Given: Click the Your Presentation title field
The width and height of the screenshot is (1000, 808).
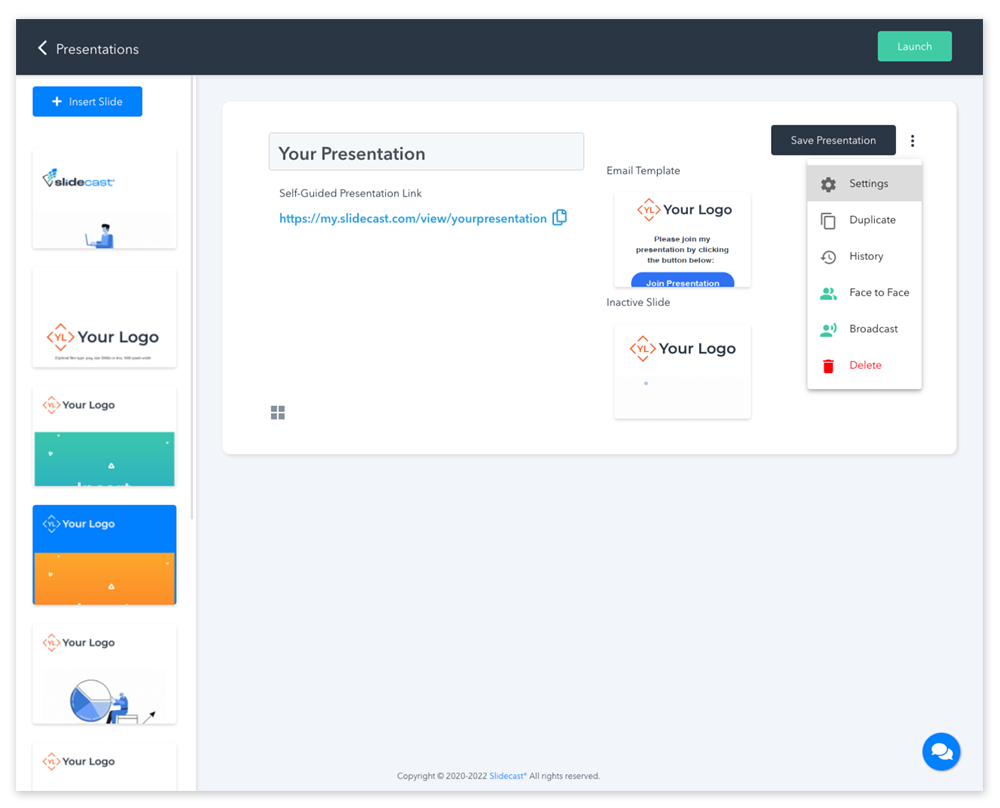Looking at the screenshot, I should tap(426, 152).
